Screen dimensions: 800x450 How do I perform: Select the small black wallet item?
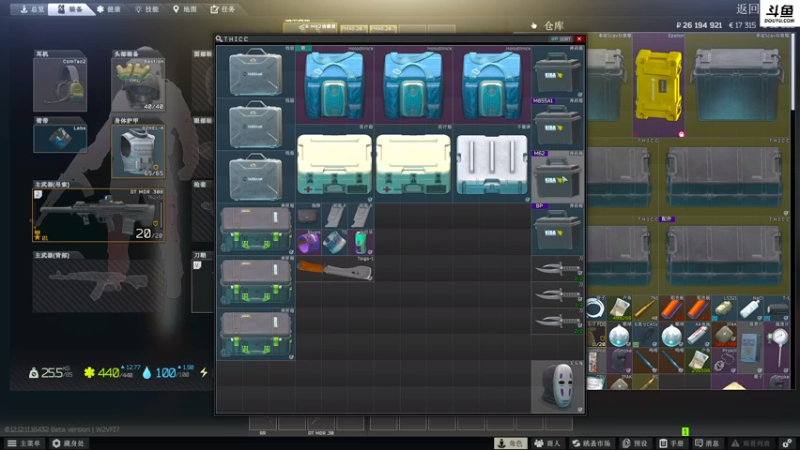tap(308, 216)
